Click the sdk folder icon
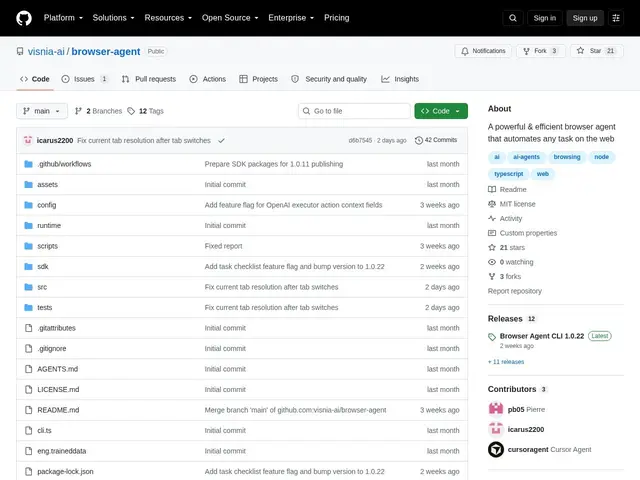 [x=28, y=267]
